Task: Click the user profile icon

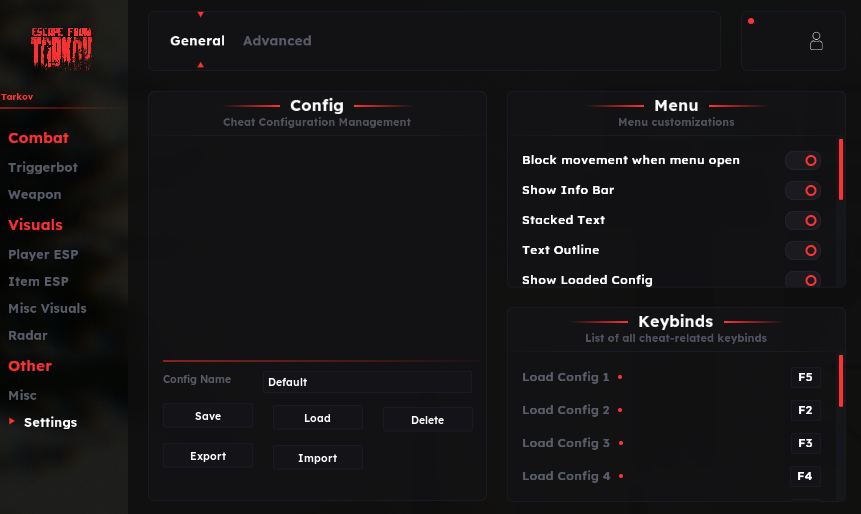Action: (816, 41)
